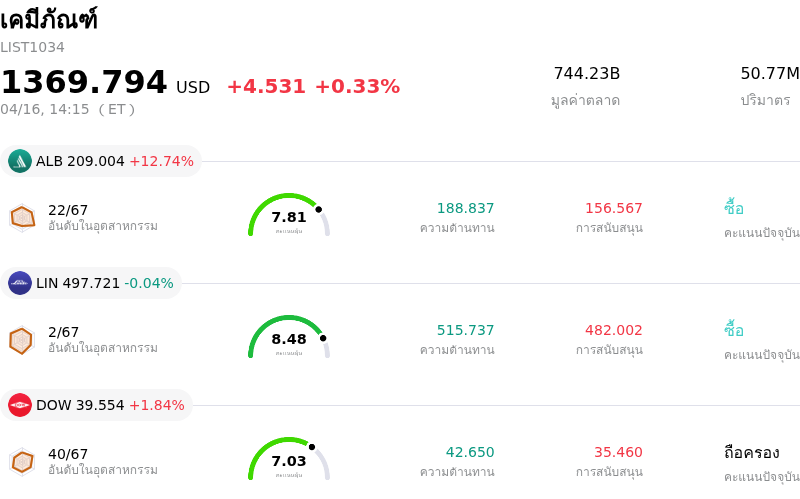Screen dimensions: 800x499
Task: Click the 8.48 score gauge
Action: [x=289, y=338]
